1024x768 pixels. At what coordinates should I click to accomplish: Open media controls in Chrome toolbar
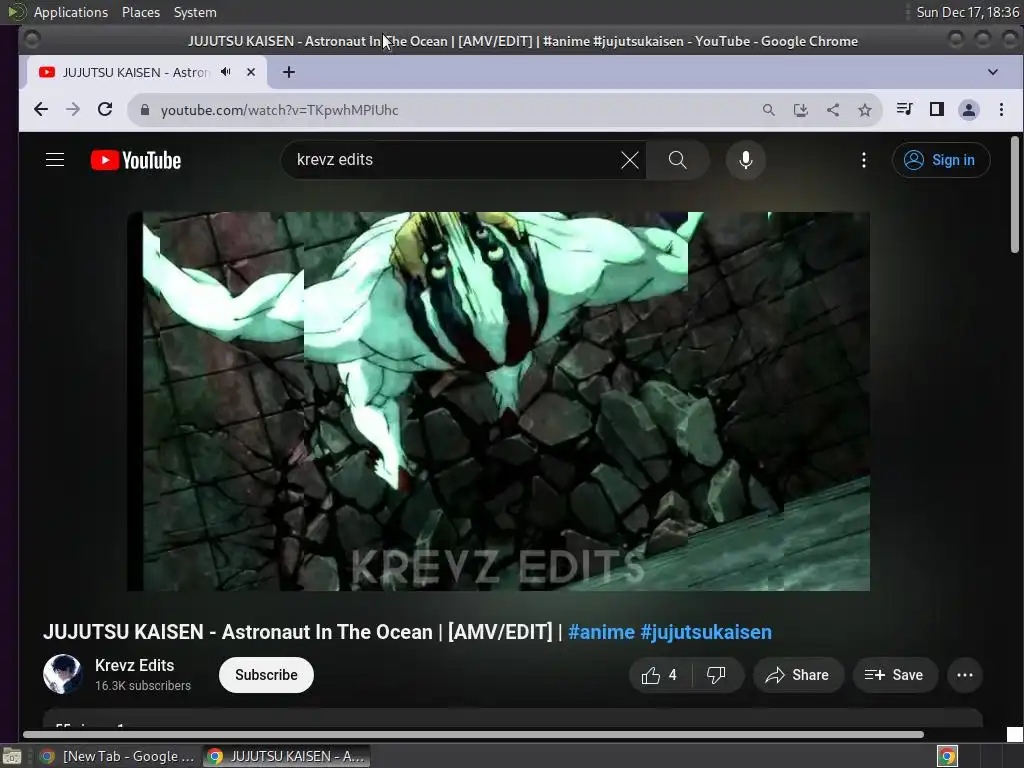[904, 109]
